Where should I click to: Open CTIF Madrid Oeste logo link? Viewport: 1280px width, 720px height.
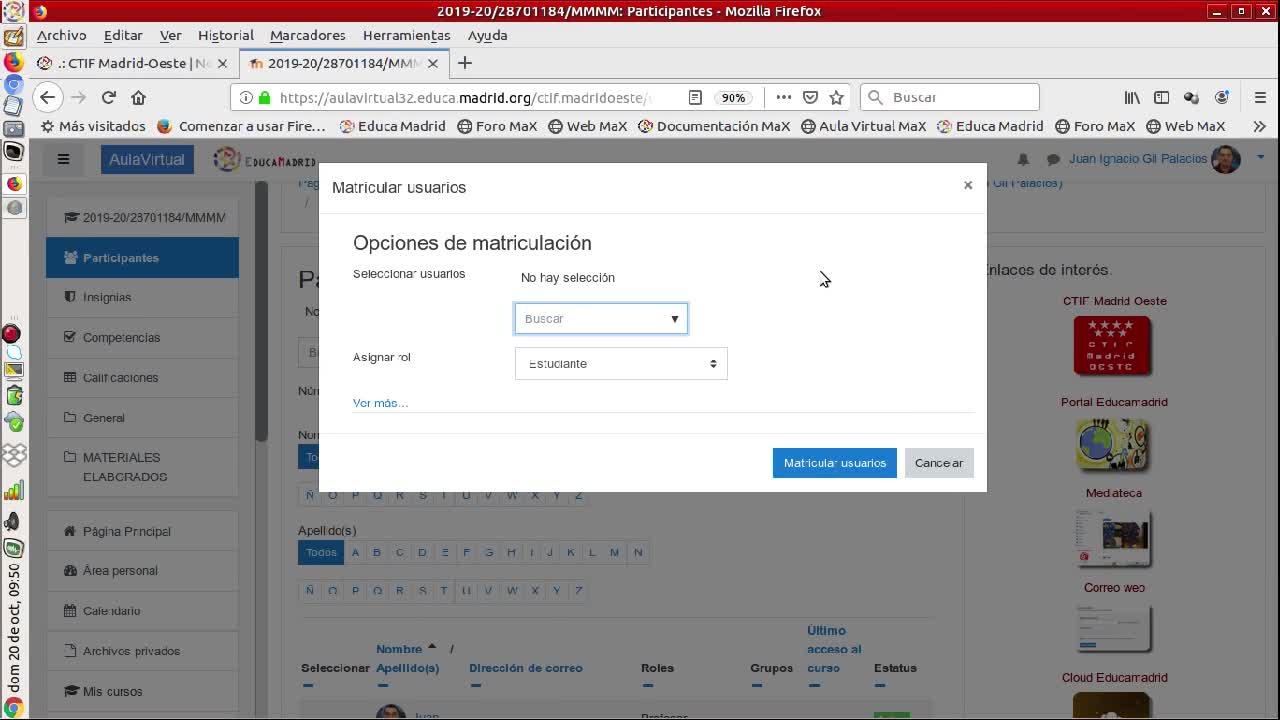[1112, 346]
